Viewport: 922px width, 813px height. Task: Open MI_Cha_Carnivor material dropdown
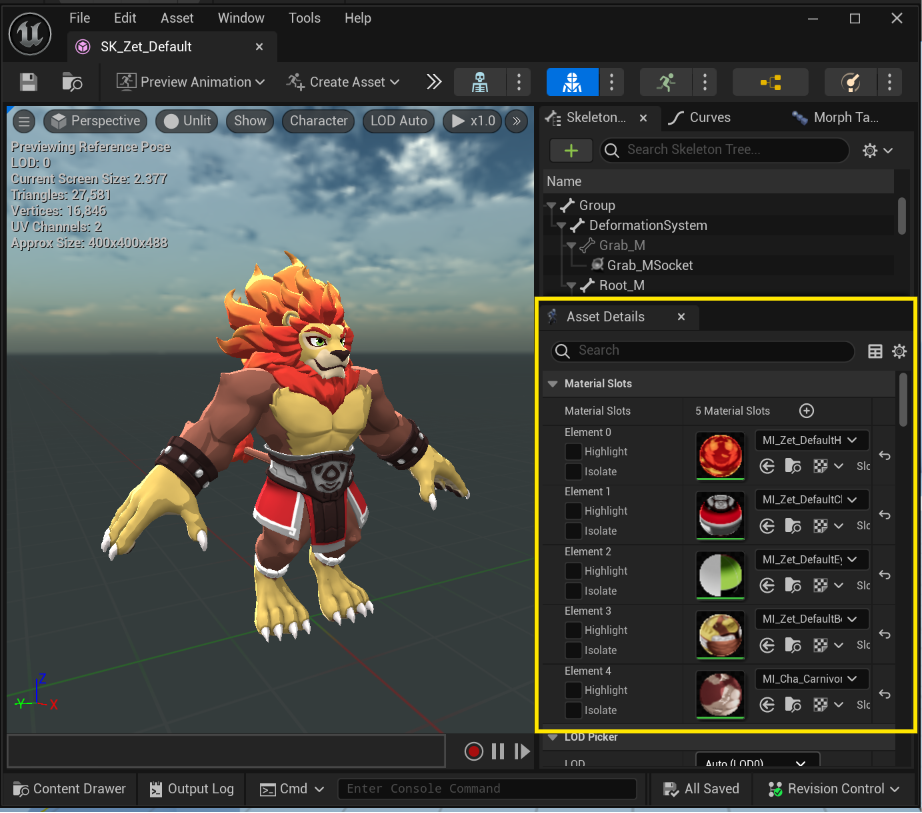[x=811, y=679]
